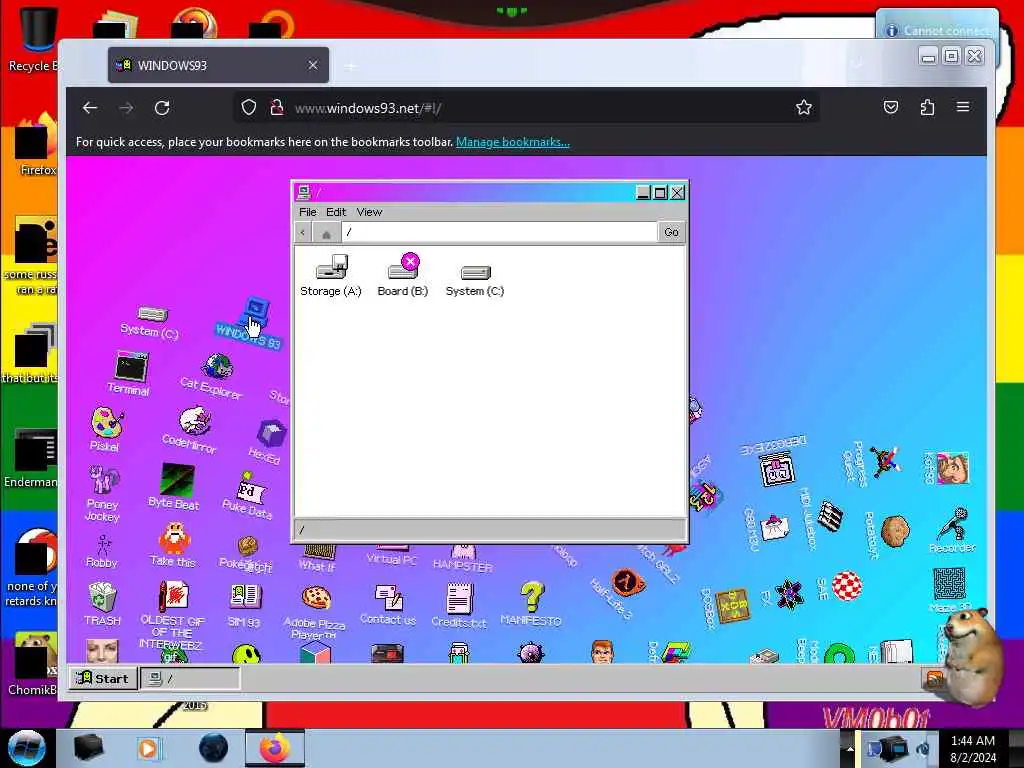Open the WINDOWS 93 desktop shortcut
This screenshot has width=1024, height=768.
[251, 323]
